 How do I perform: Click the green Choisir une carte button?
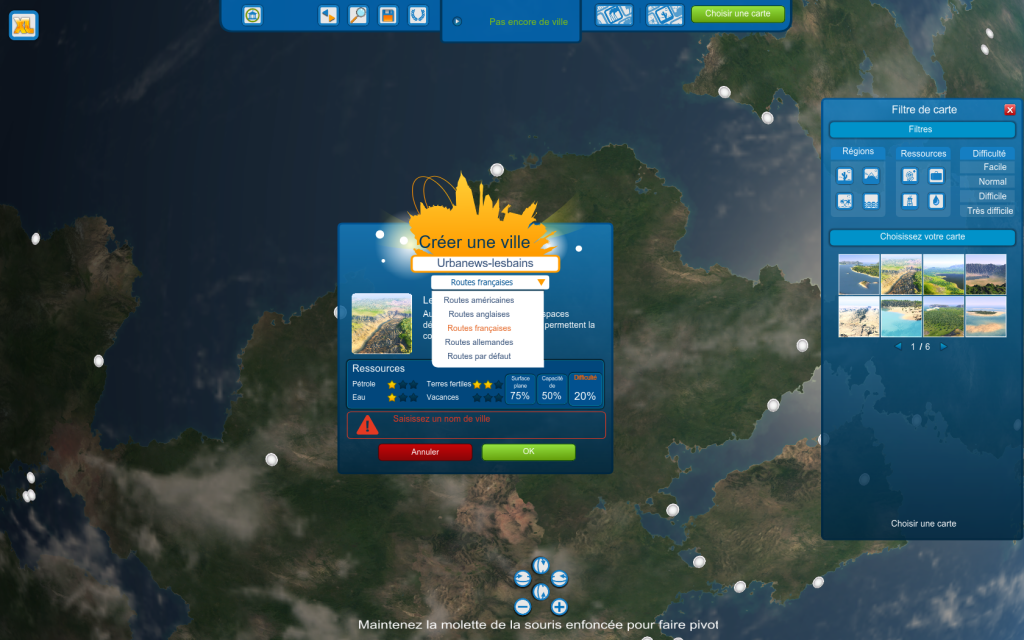tap(737, 14)
